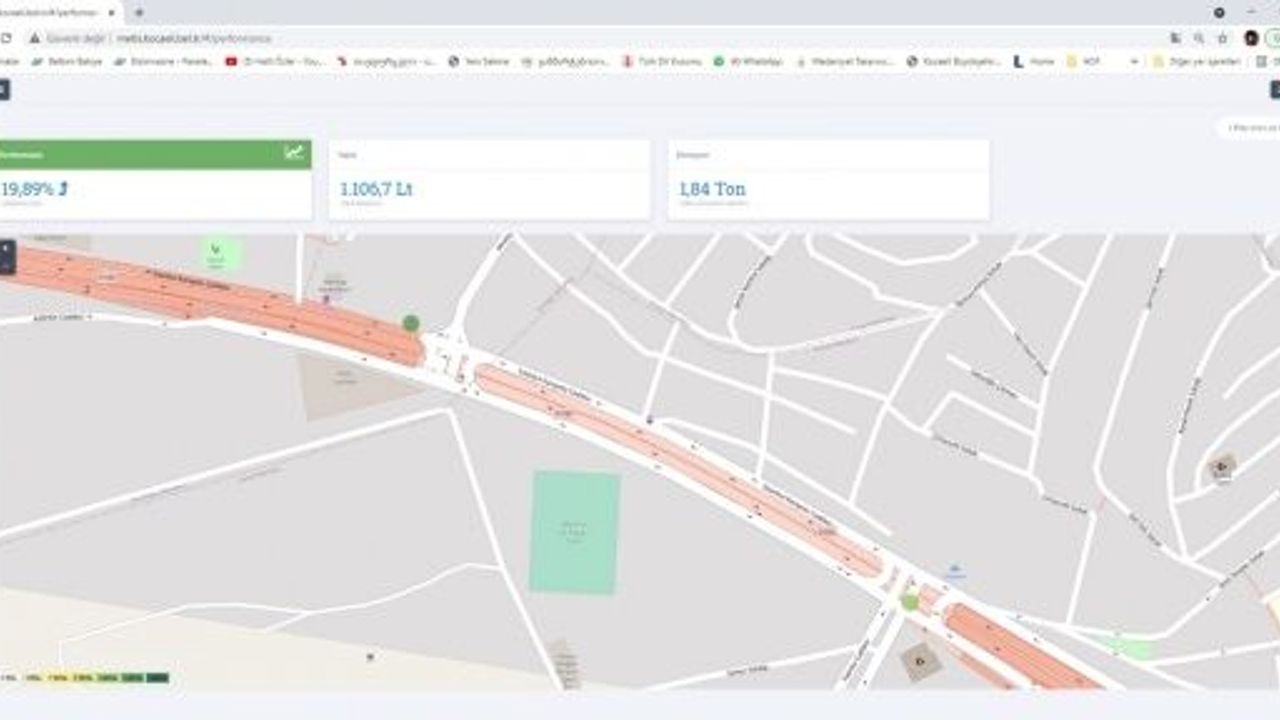This screenshot has width=1280, height=720.
Task: Toggle the collapsed side panel below the toolbar
Action: (3, 89)
